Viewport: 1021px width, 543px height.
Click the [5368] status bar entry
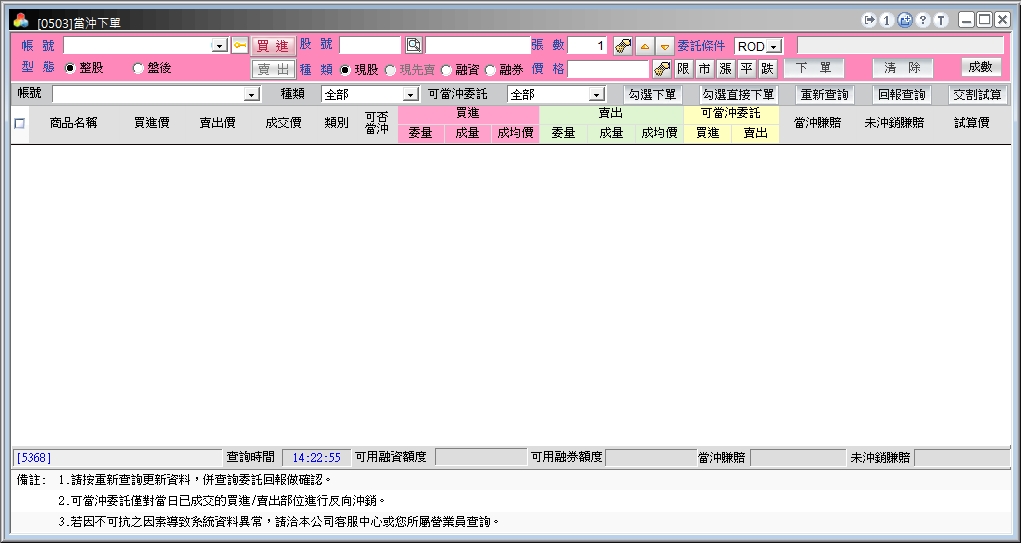[x=116, y=457]
